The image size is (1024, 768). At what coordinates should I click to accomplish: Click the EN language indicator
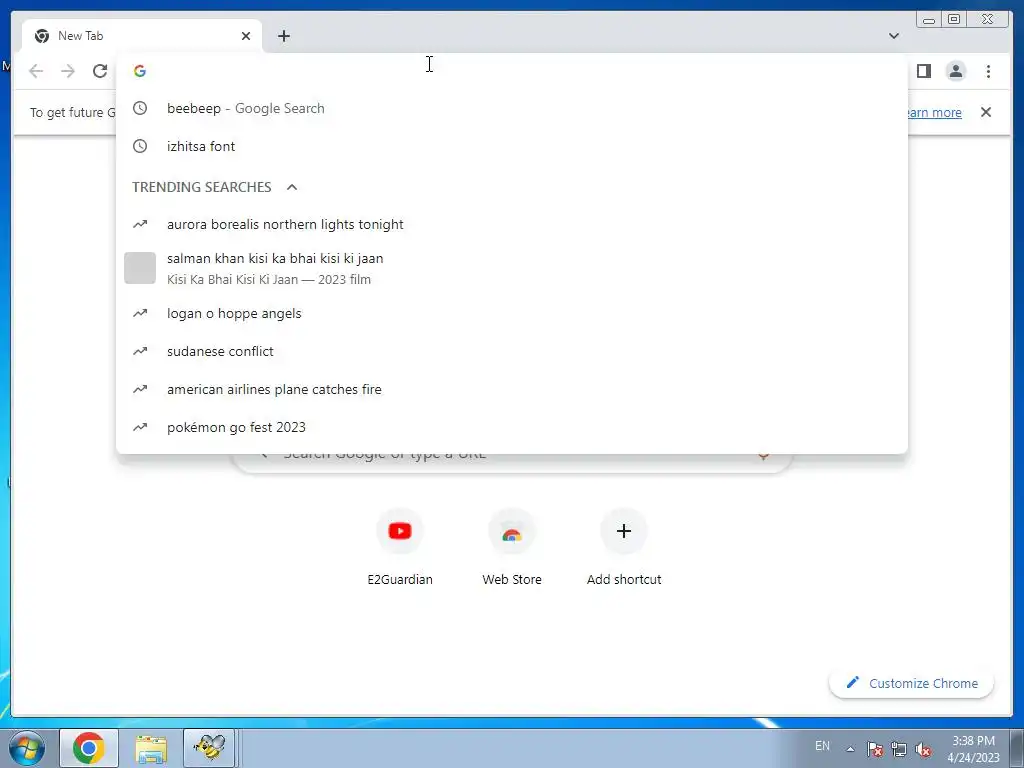pyautogui.click(x=822, y=746)
